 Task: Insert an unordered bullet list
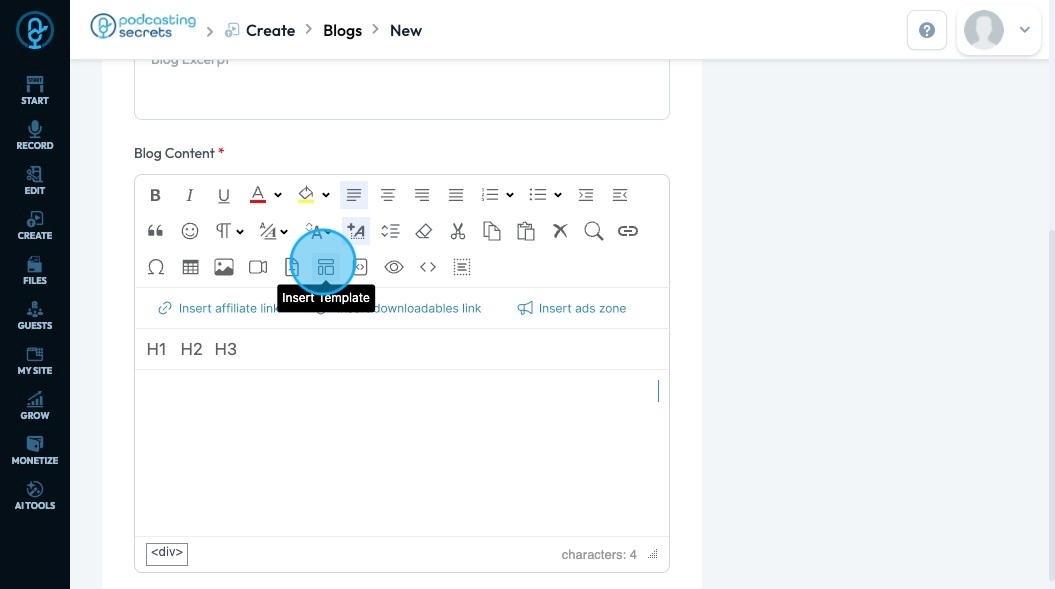click(538, 195)
